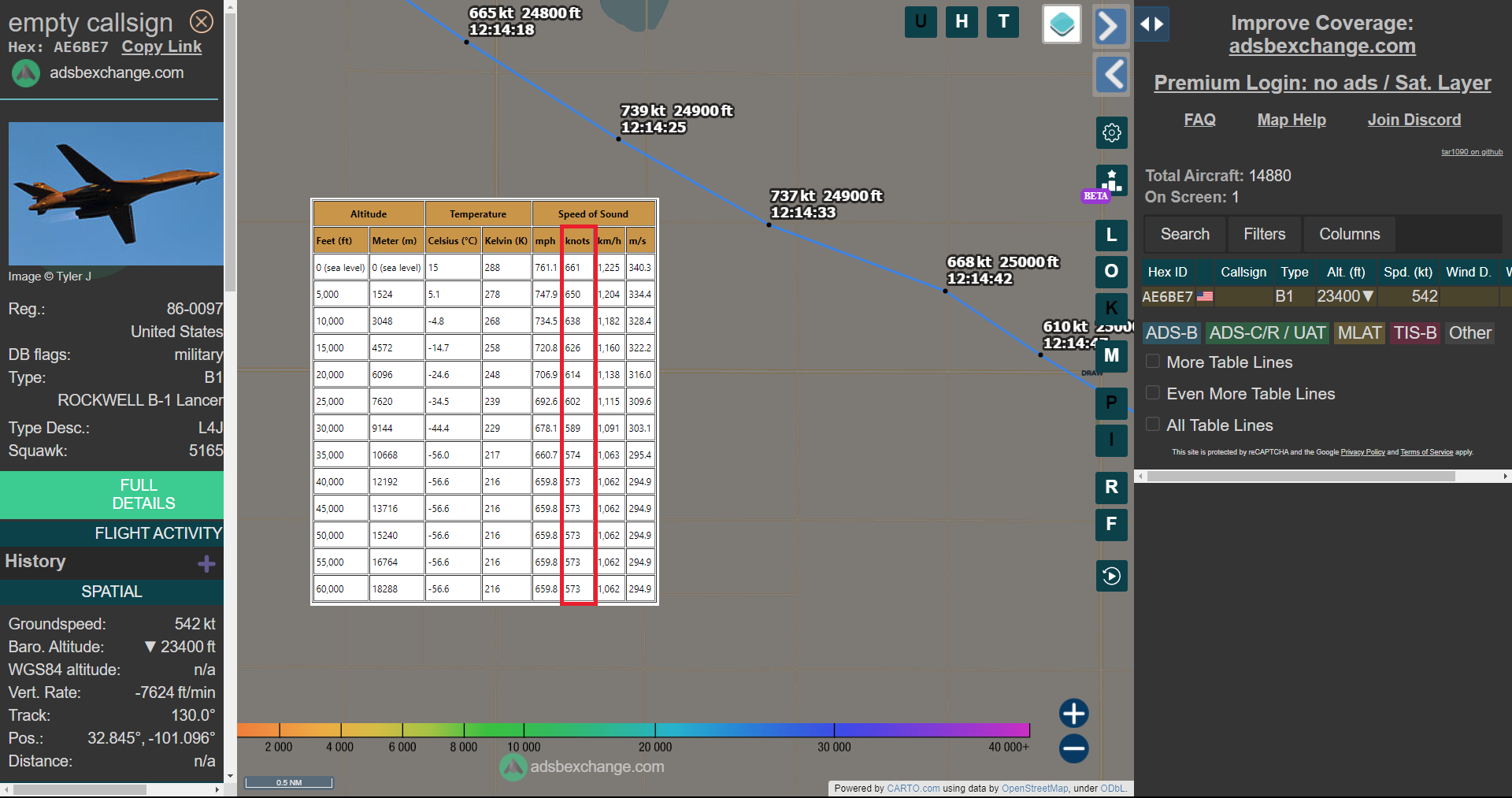The width and height of the screenshot is (1512, 798).
Task: Click the info panel horizontal scrollbar
Action: click(80, 789)
